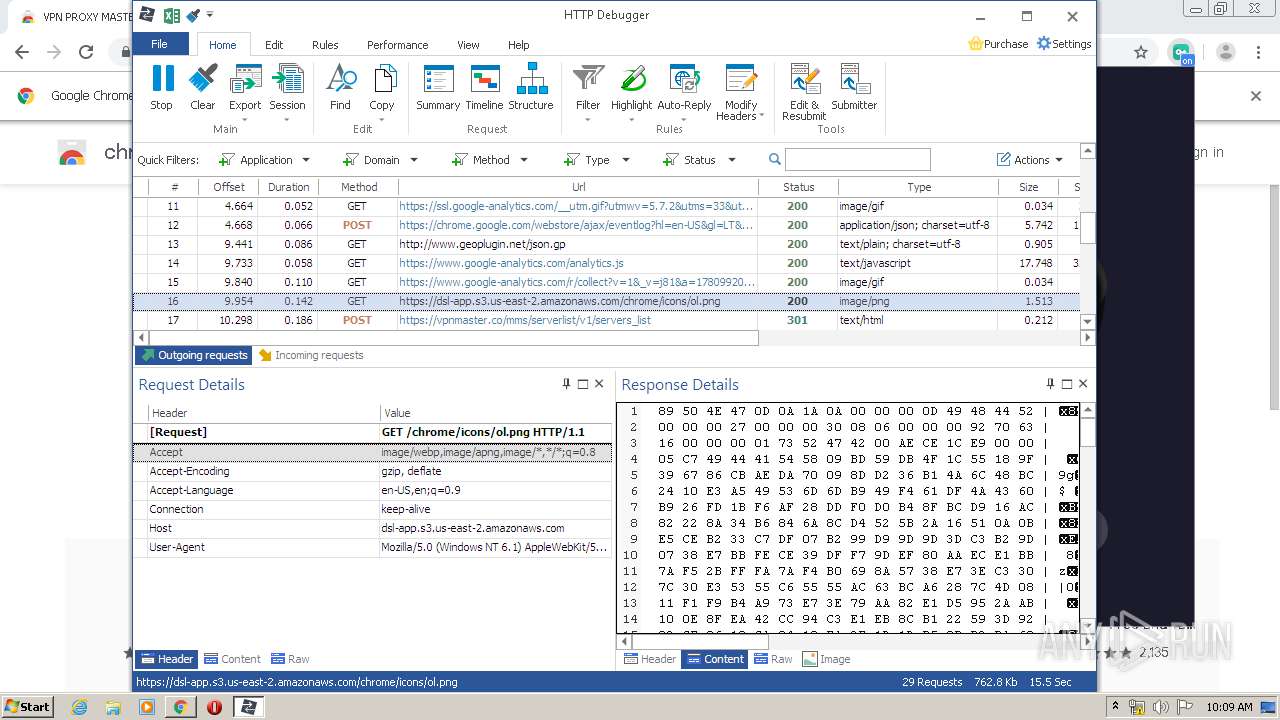
Task: Switch to the View ribbon tab
Action: pyautogui.click(x=468, y=45)
